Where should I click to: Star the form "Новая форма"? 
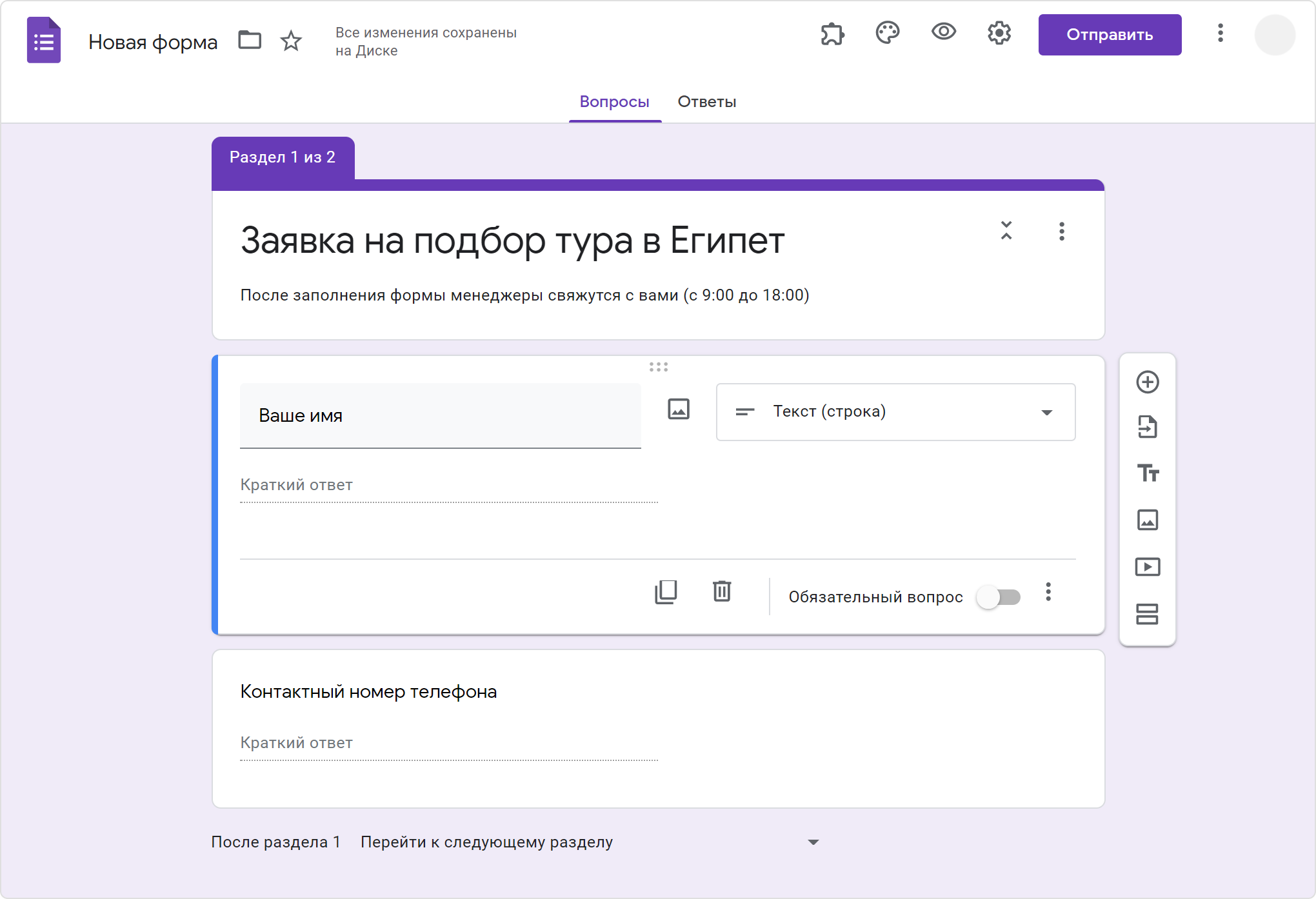291,41
